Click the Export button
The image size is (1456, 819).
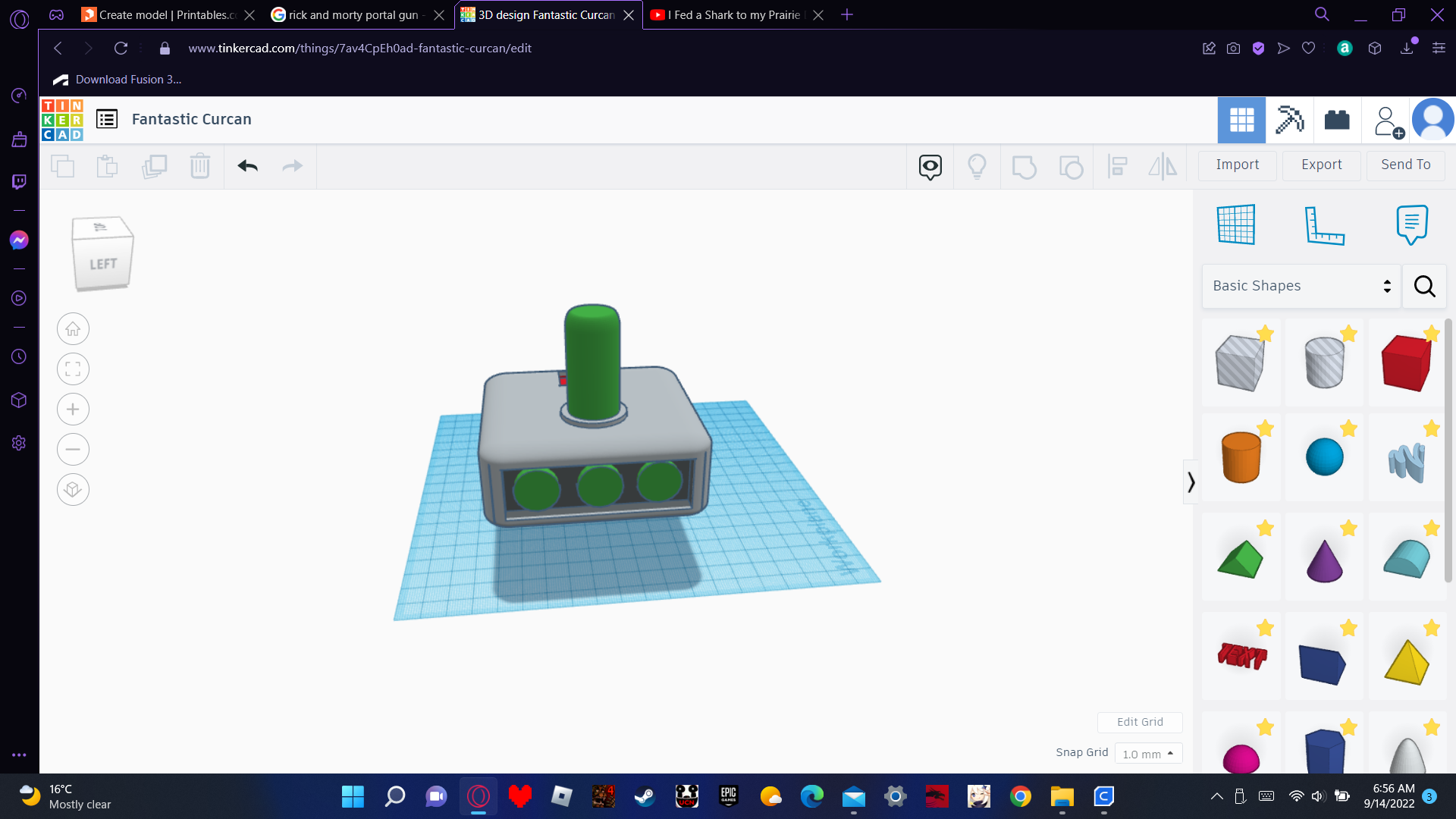[1321, 165]
